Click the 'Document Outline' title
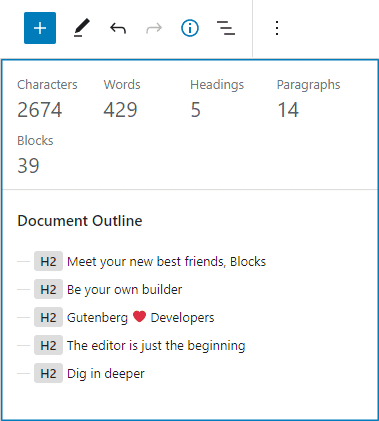The width and height of the screenshot is (379, 421). (80, 221)
